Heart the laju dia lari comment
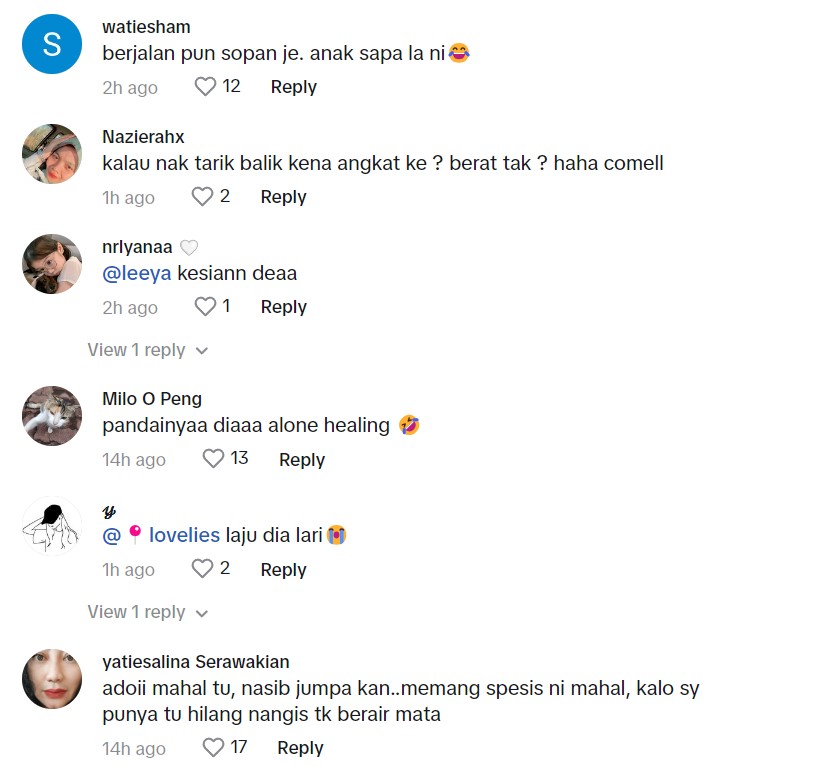 click(x=202, y=569)
